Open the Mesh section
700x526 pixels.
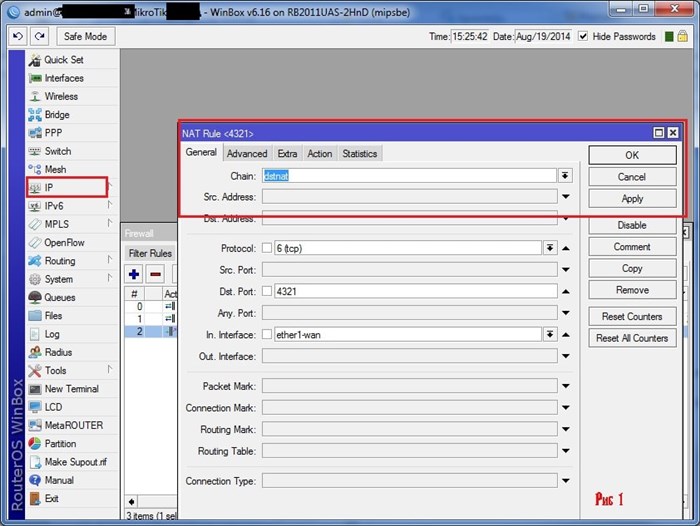[55, 170]
